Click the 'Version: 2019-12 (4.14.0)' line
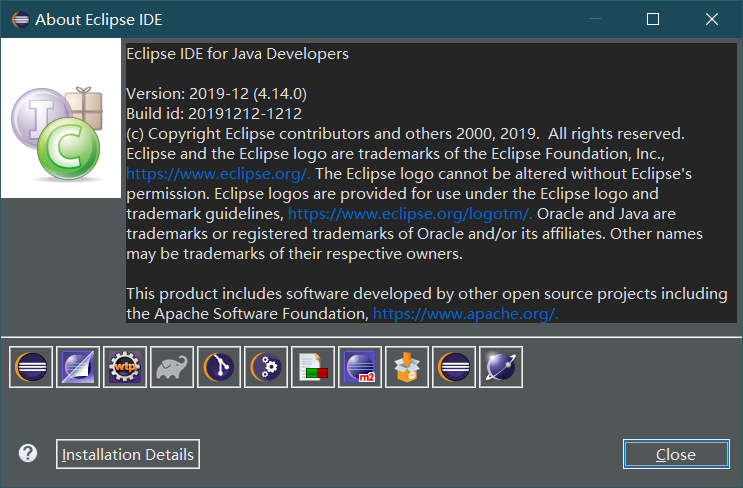The image size is (743, 488). tap(217, 94)
